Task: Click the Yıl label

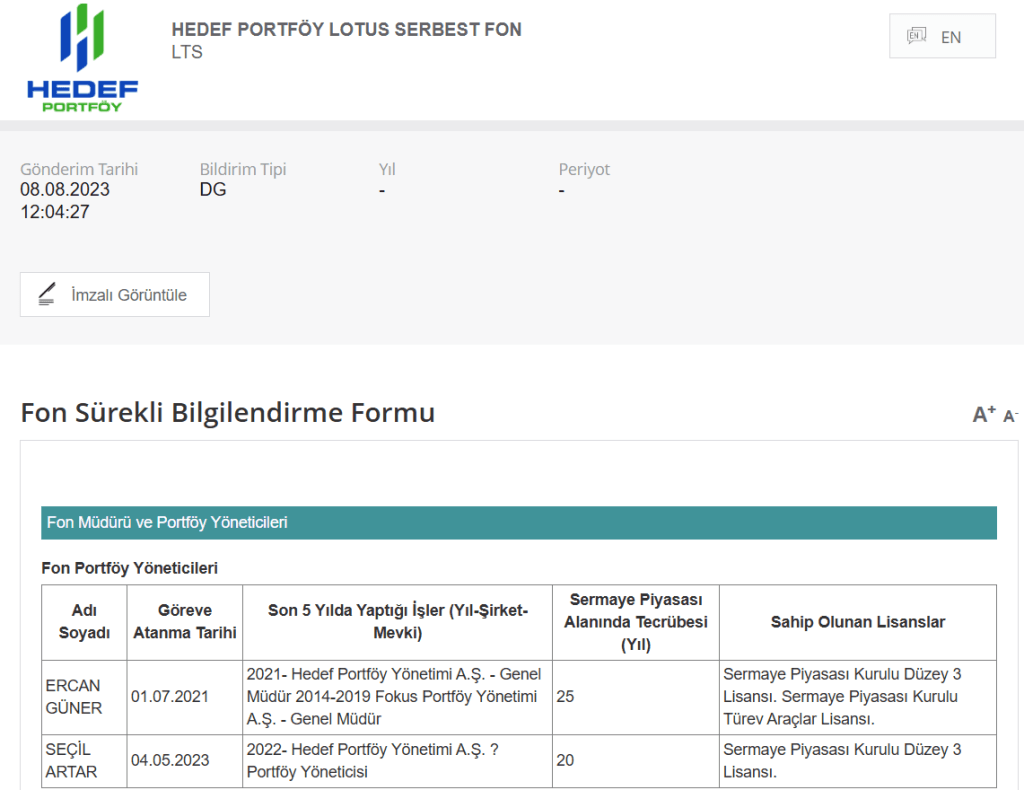Action: click(x=387, y=169)
